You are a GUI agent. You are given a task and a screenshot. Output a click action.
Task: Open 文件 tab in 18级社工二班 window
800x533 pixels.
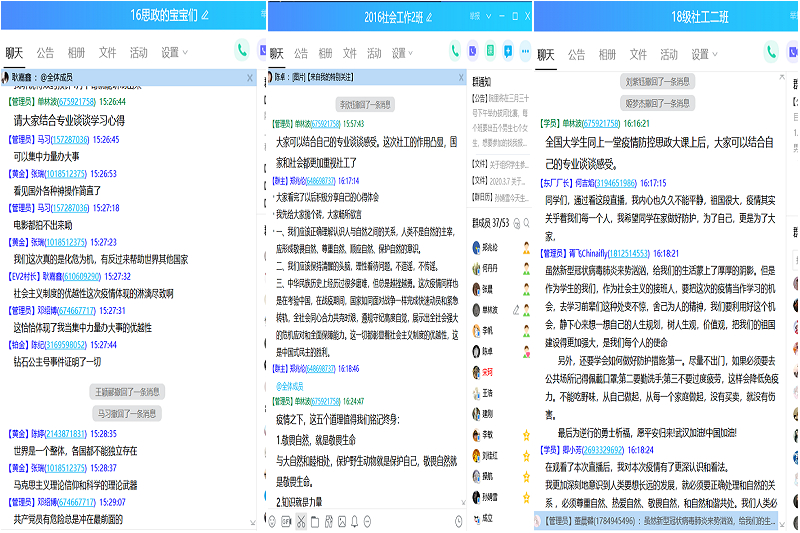[638, 54]
